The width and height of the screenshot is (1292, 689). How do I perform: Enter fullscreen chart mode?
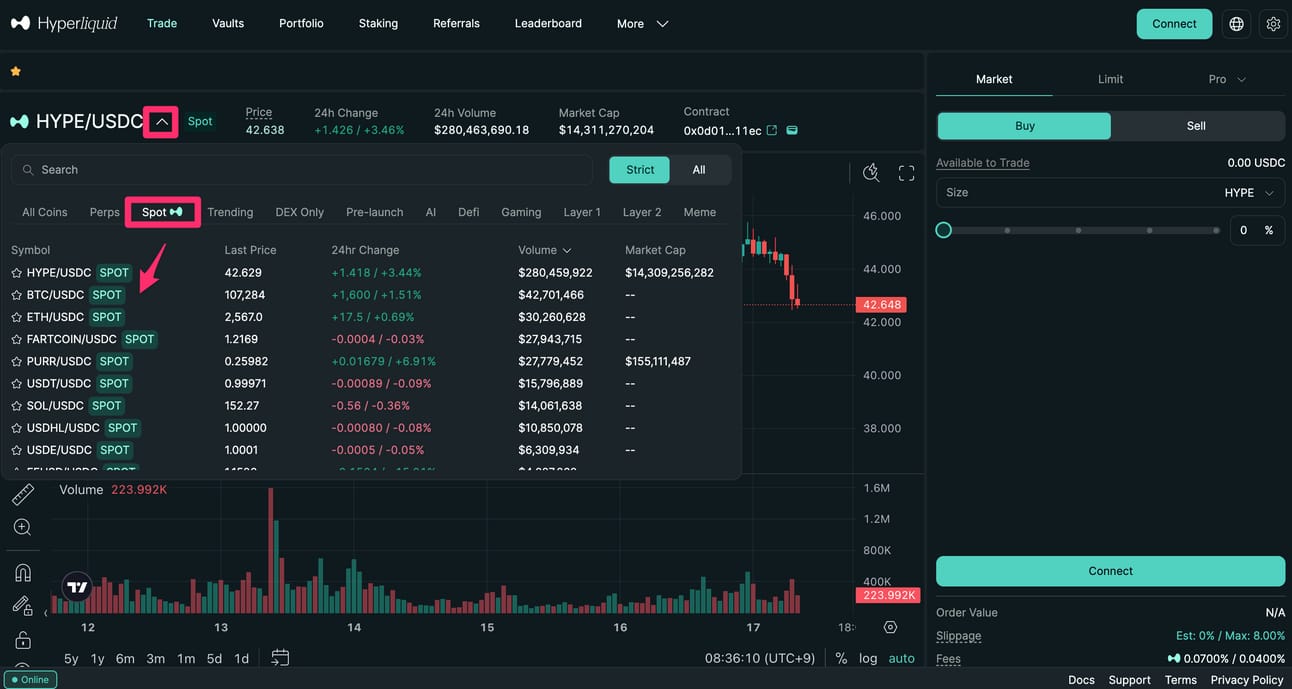point(907,173)
